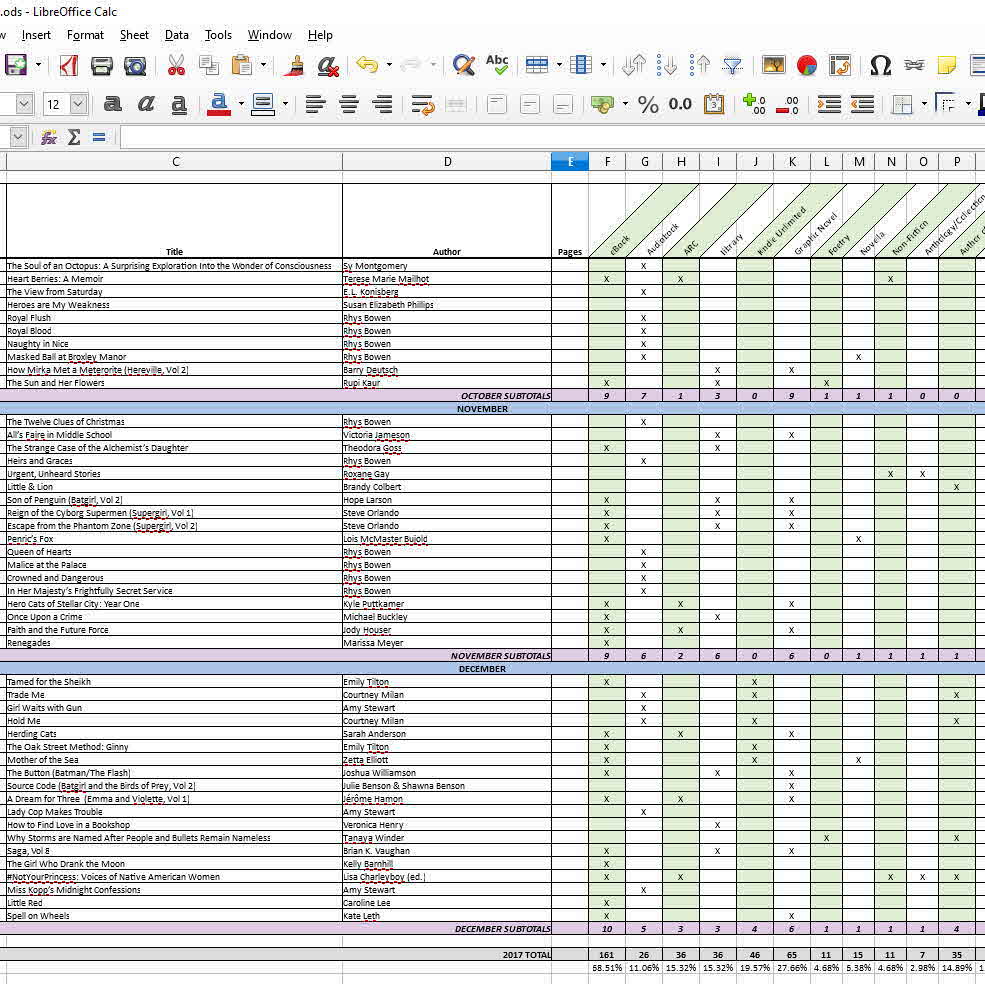Click the Cut scissors icon
The width and height of the screenshot is (985, 985).
(176, 66)
